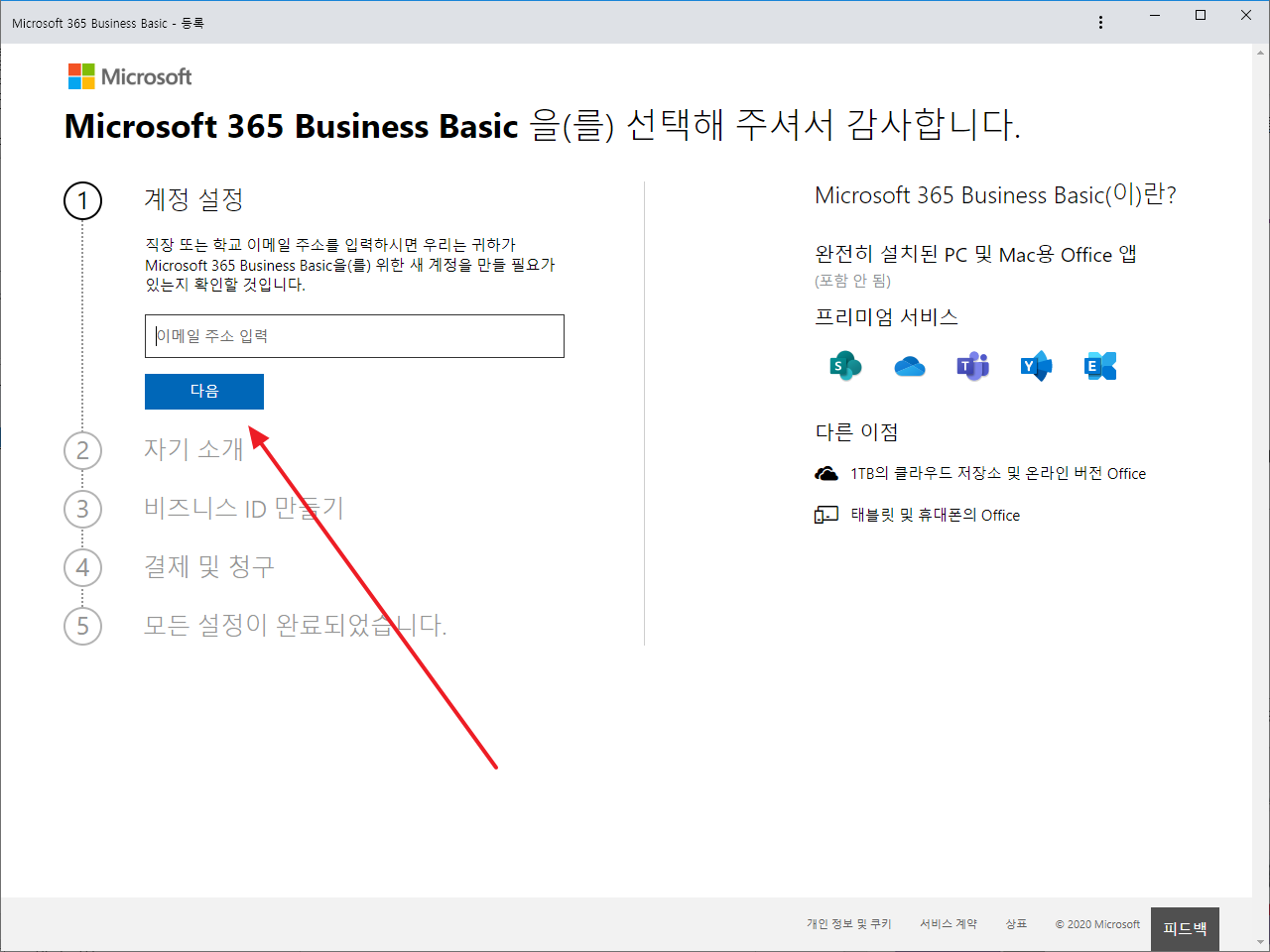Open the 상표 footer link
This screenshot has width=1270, height=952.
point(1016,924)
